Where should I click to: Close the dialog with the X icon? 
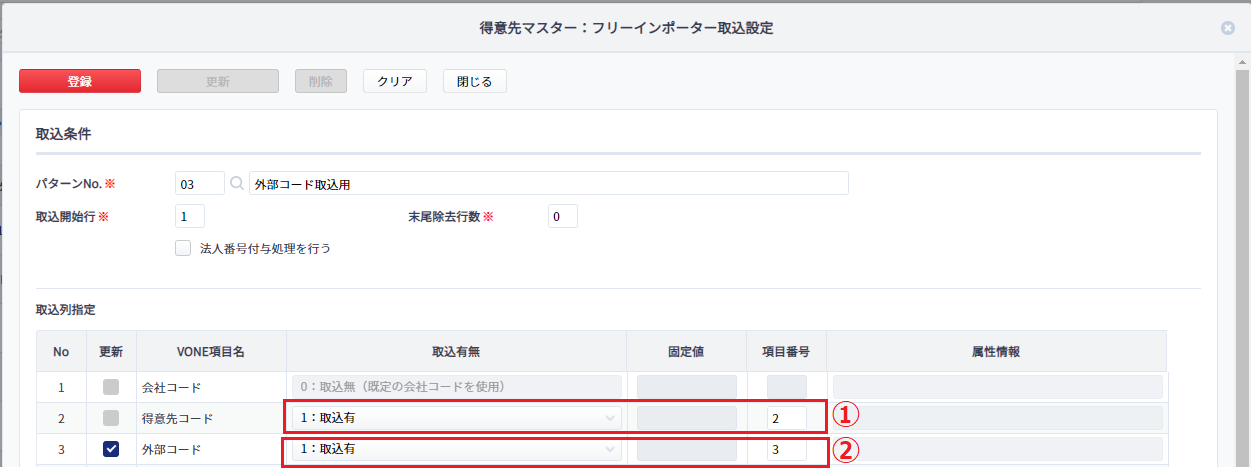click(1228, 28)
